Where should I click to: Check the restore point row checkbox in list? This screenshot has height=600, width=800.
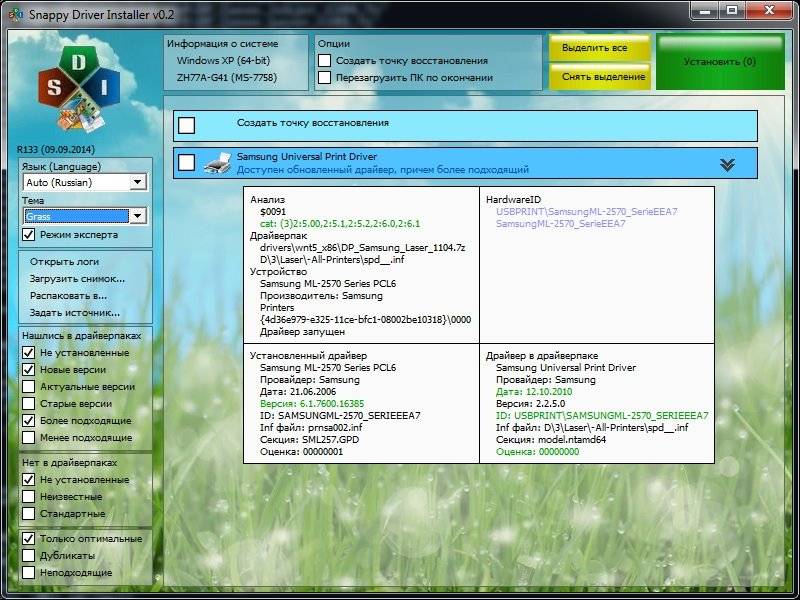(x=187, y=125)
